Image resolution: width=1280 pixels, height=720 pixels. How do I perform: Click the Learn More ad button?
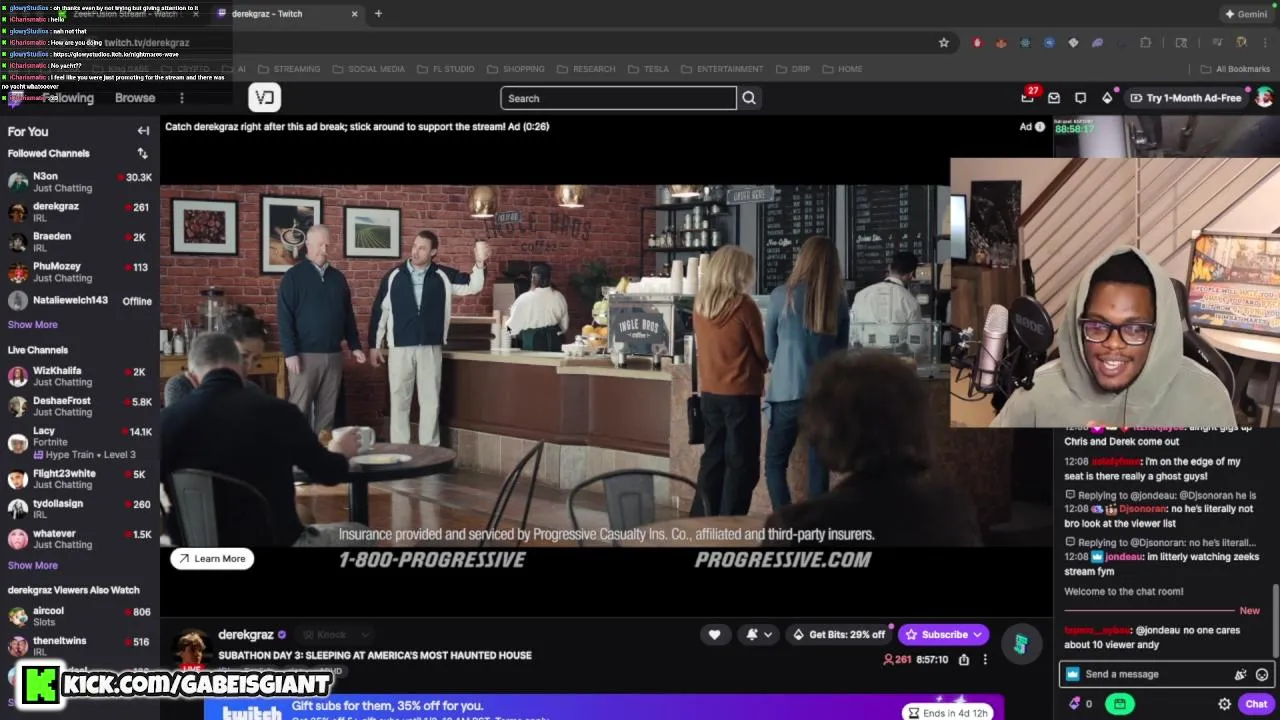point(212,559)
